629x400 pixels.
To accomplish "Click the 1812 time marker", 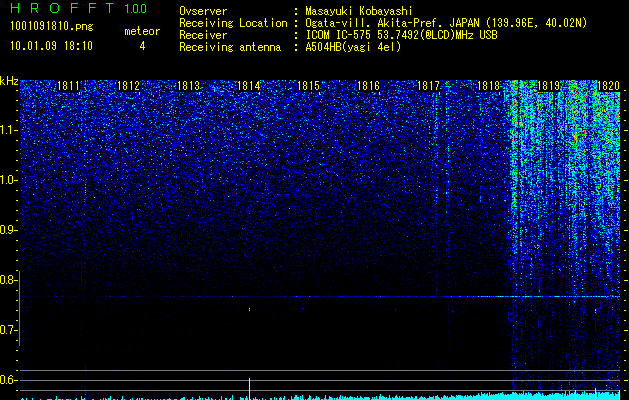I will 128,86.
